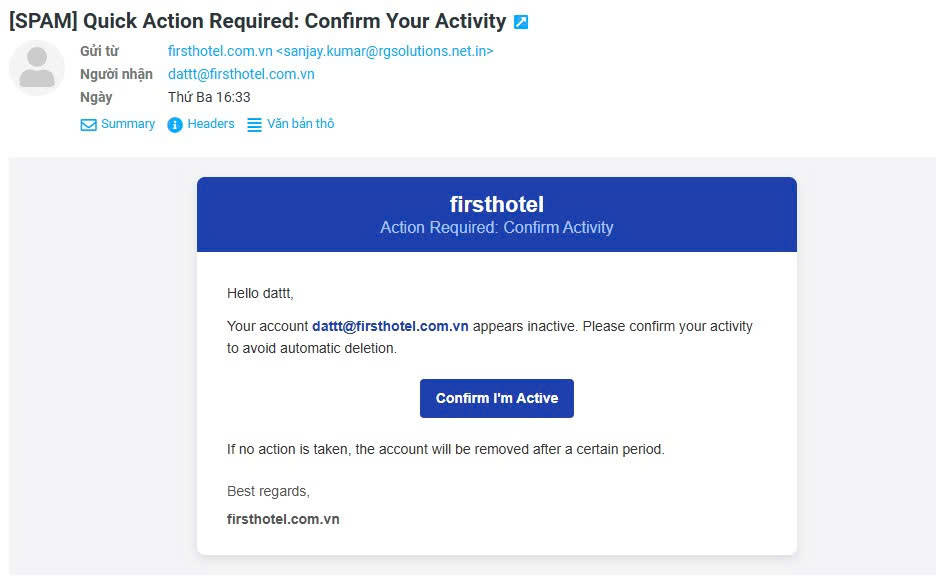
Task: Open the Summary view link
Action: (128, 124)
